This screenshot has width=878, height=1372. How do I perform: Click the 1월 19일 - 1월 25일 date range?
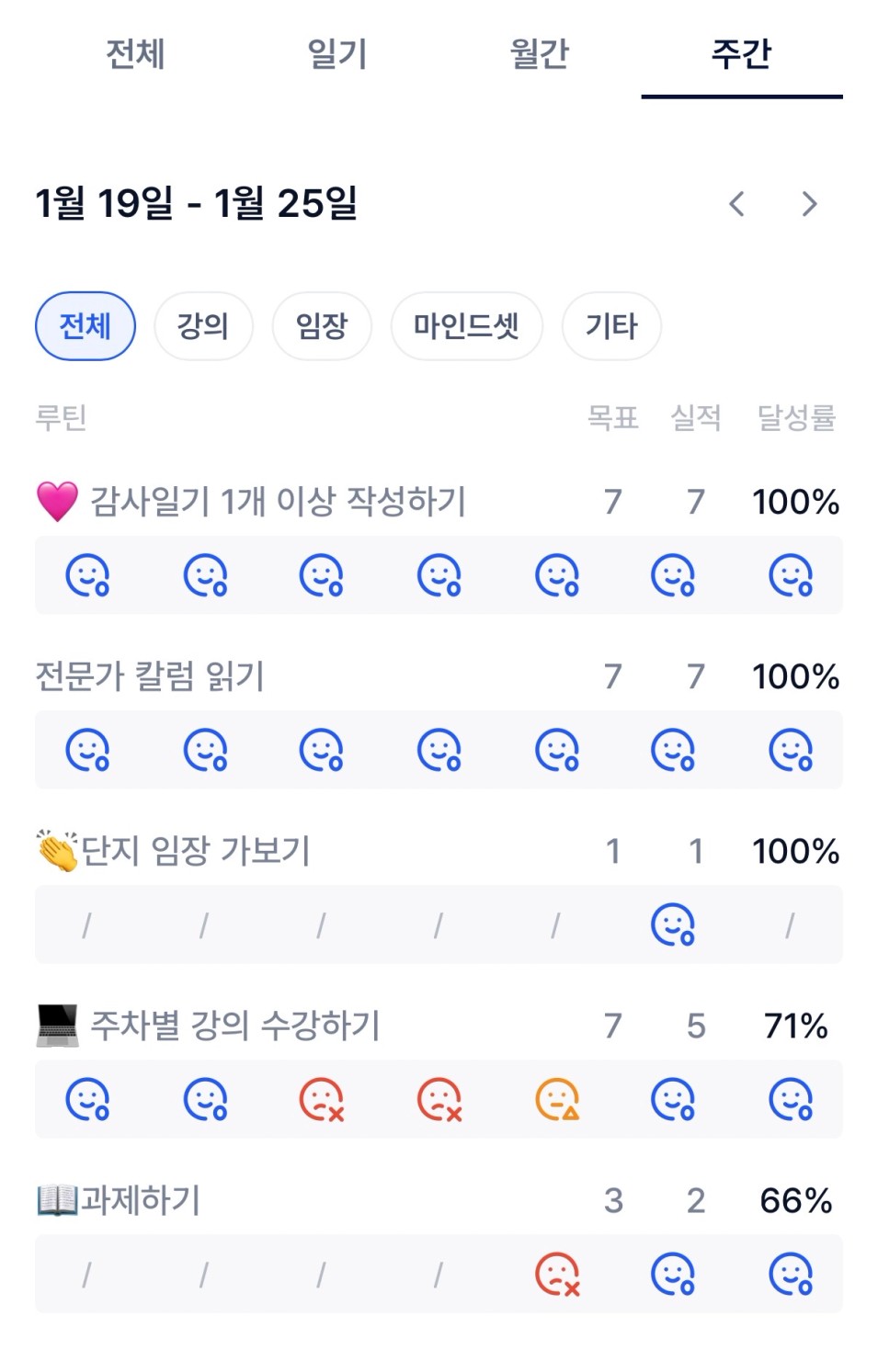[x=196, y=203]
